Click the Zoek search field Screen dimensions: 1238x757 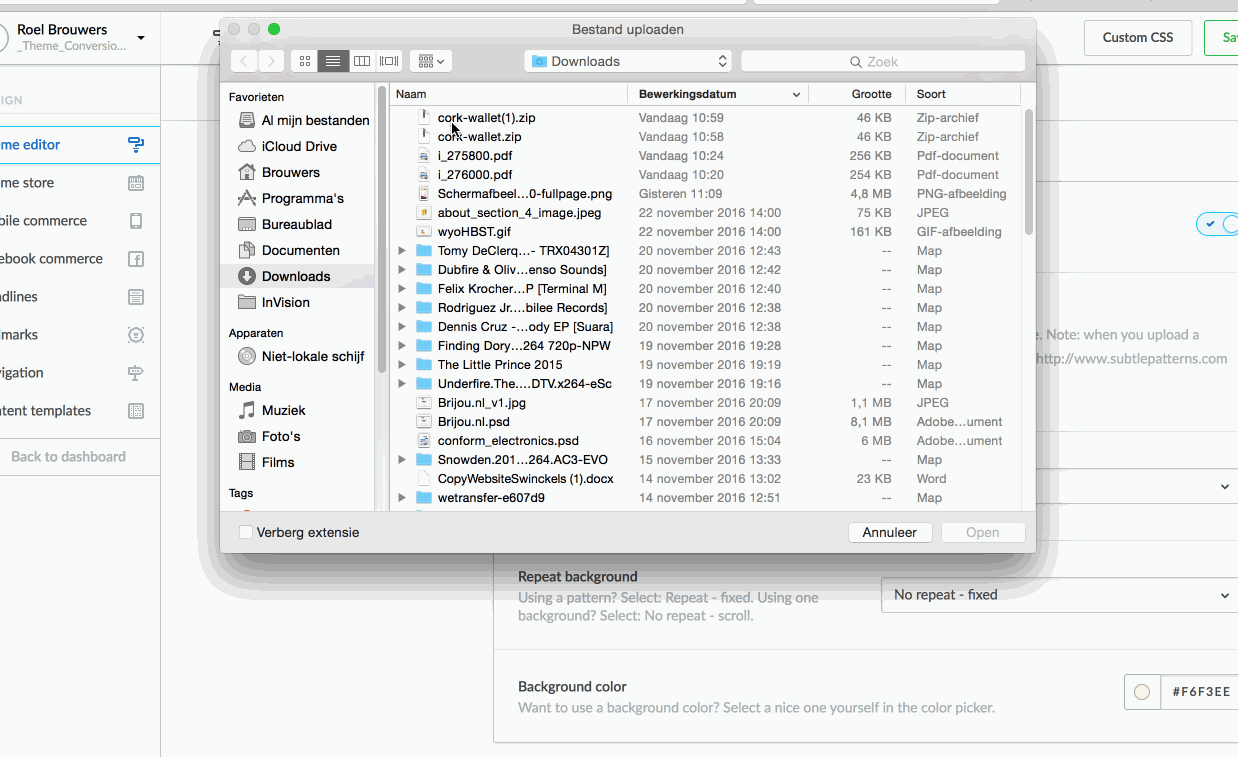pyautogui.click(x=883, y=61)
